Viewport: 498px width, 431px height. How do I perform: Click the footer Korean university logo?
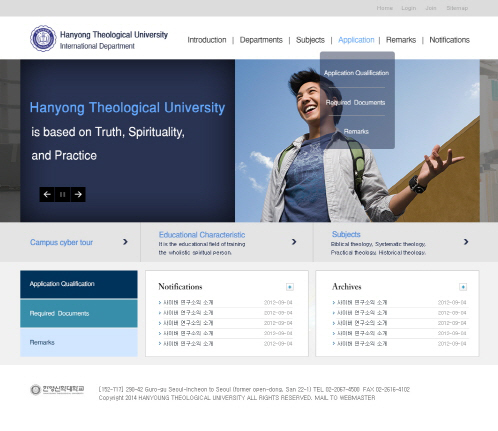(57, 389)
